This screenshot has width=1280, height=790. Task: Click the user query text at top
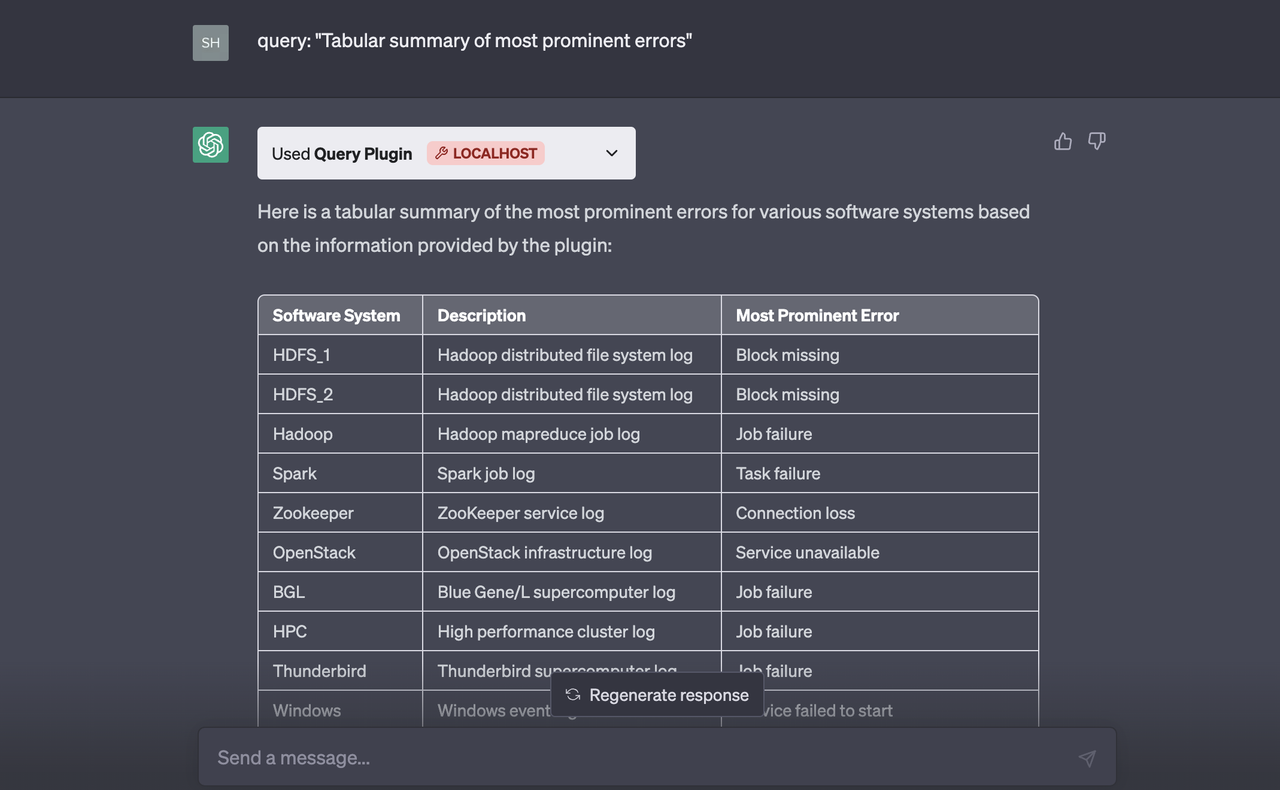point(475,41)
